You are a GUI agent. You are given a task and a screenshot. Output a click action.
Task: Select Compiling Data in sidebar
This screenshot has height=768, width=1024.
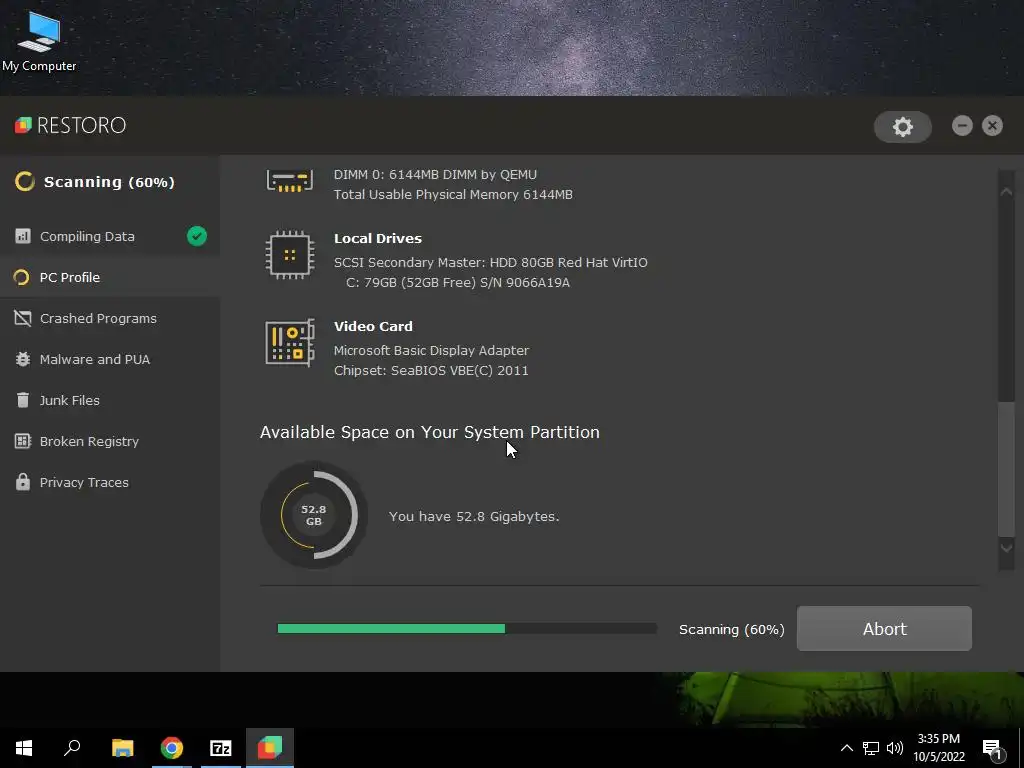click(110, 236)
